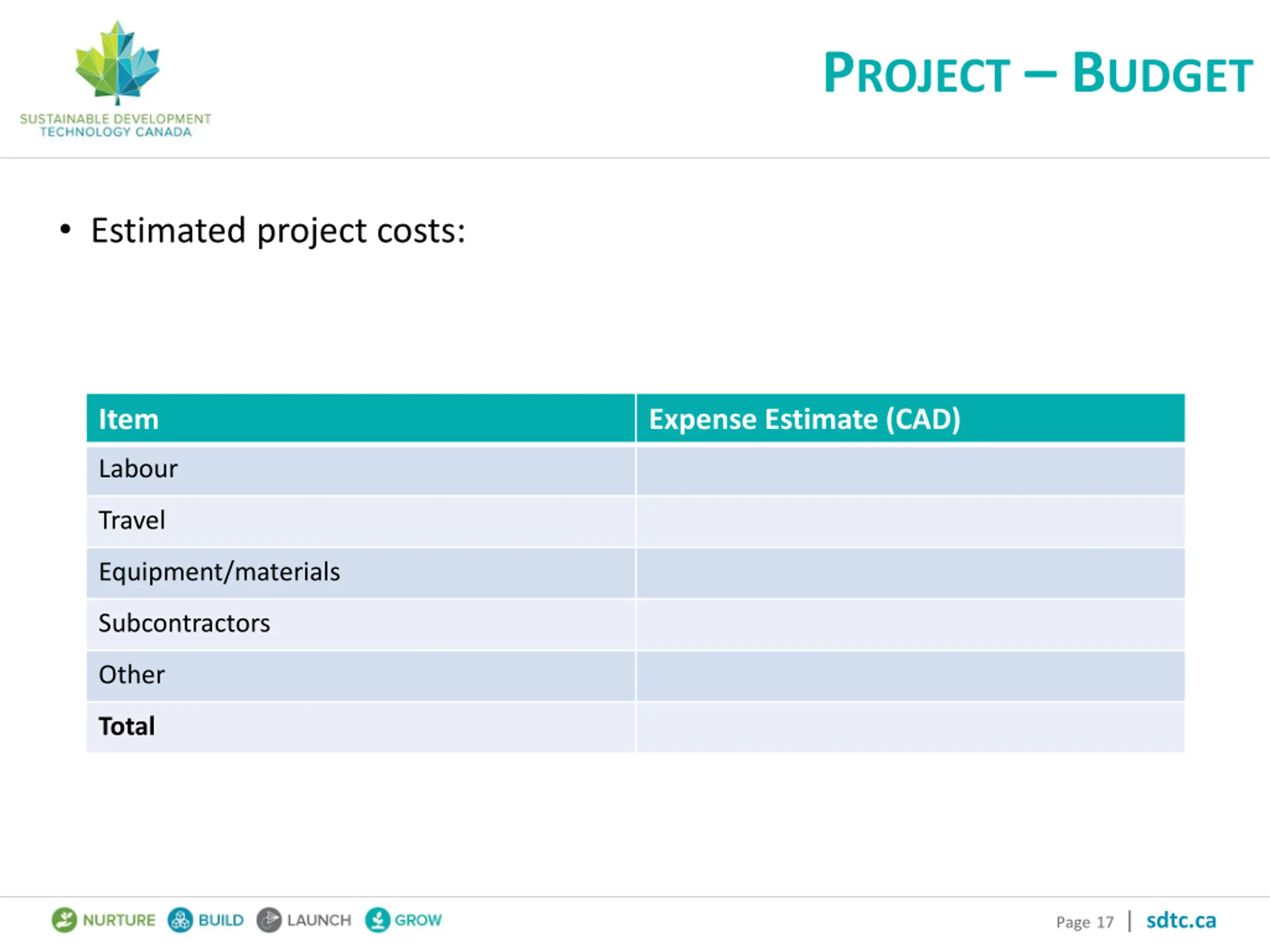The image size is (1270, 952).
Task: Click the Labour expense estimate cell
Action: [x=911, y=471]
